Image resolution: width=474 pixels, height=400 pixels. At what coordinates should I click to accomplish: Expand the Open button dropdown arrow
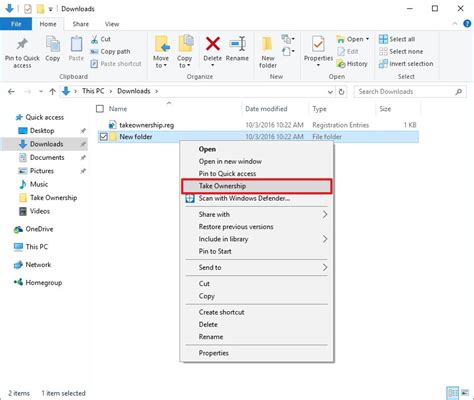pos(368,39)
